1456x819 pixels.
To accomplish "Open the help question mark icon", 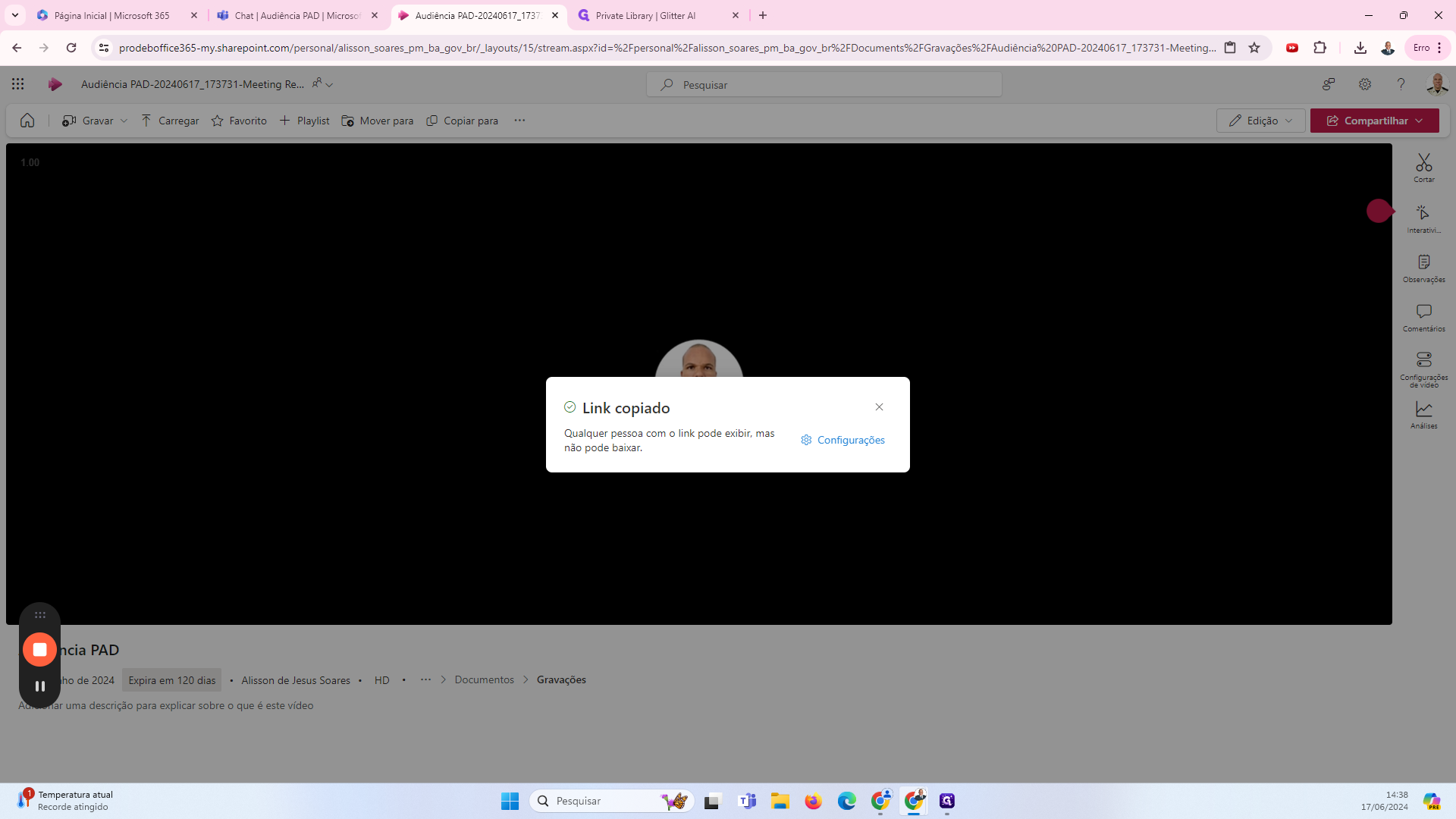I will (1401, 84).
